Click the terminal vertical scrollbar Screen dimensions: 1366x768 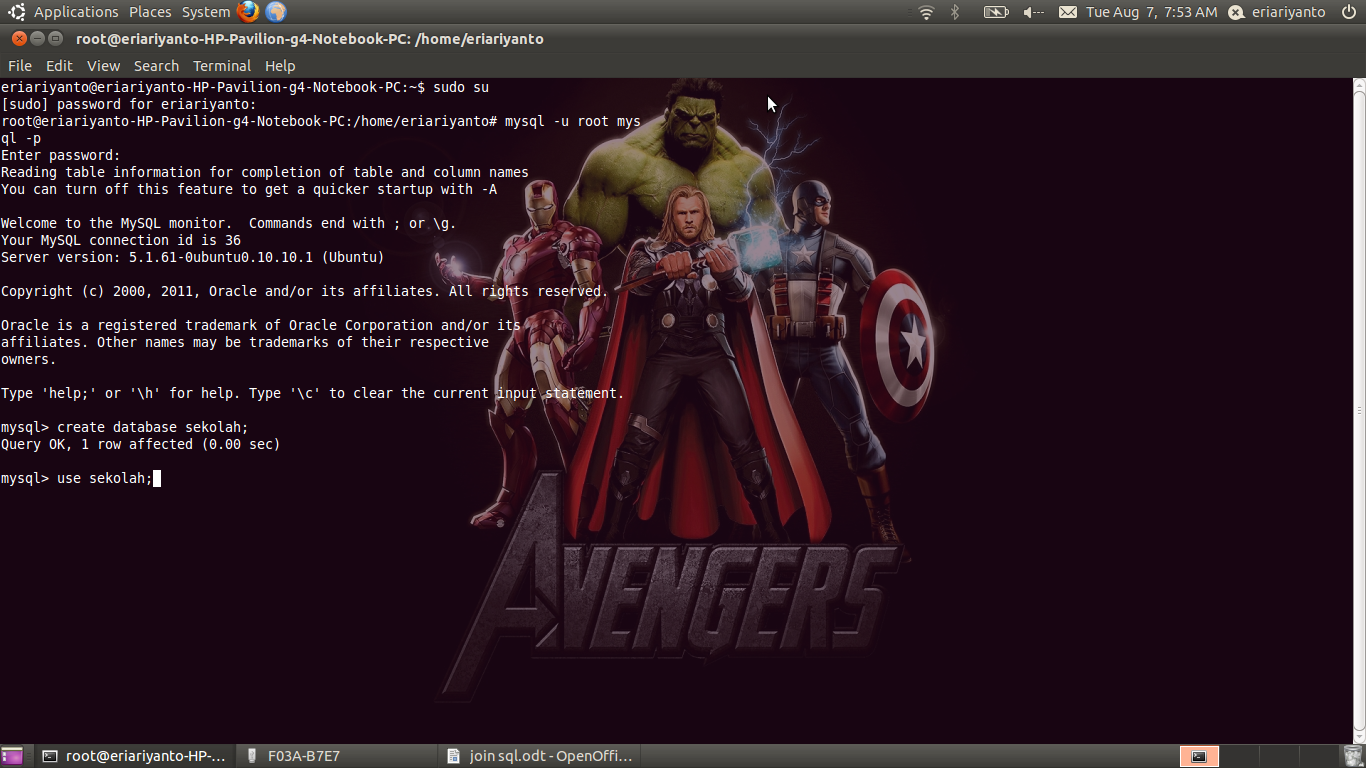click(x=1359, y=410)
